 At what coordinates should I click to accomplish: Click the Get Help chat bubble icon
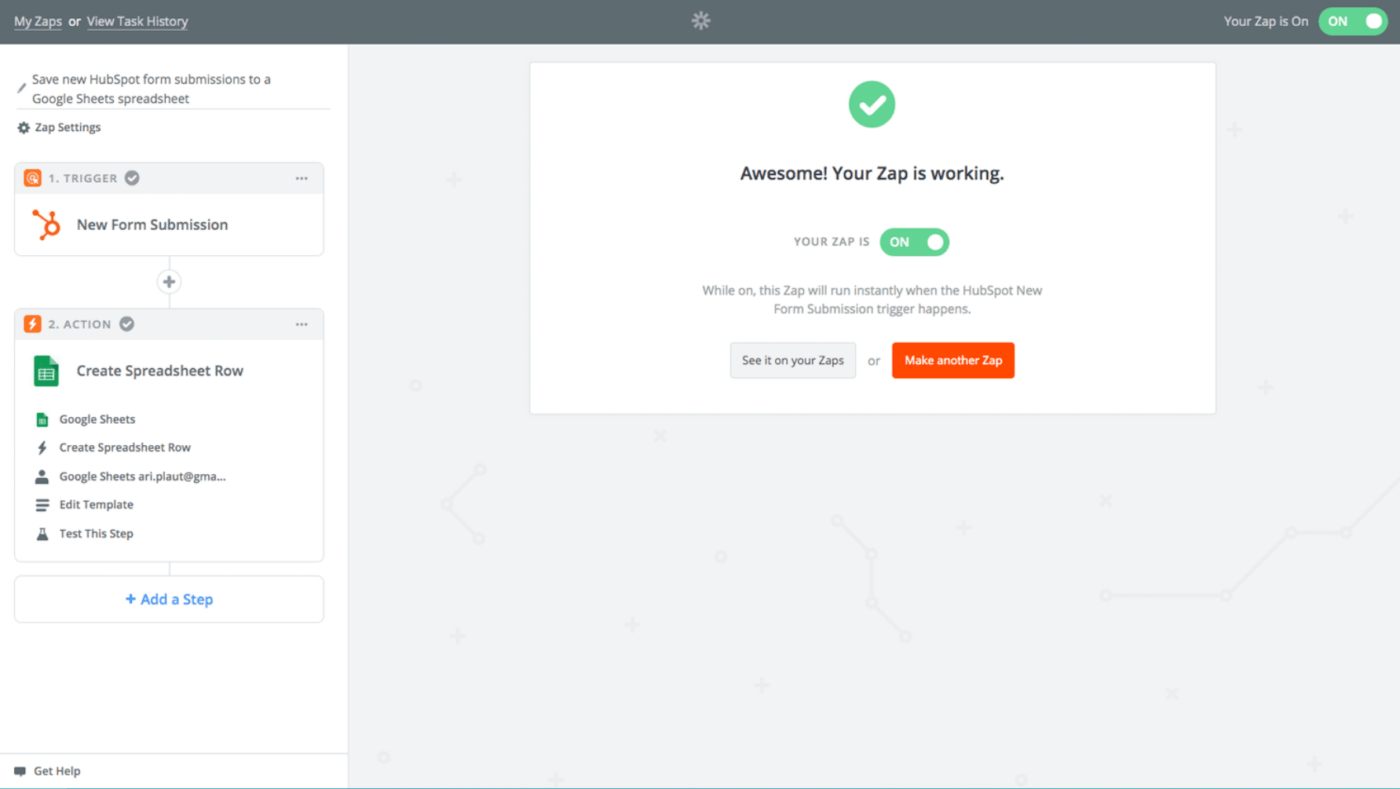click(20, 772)
